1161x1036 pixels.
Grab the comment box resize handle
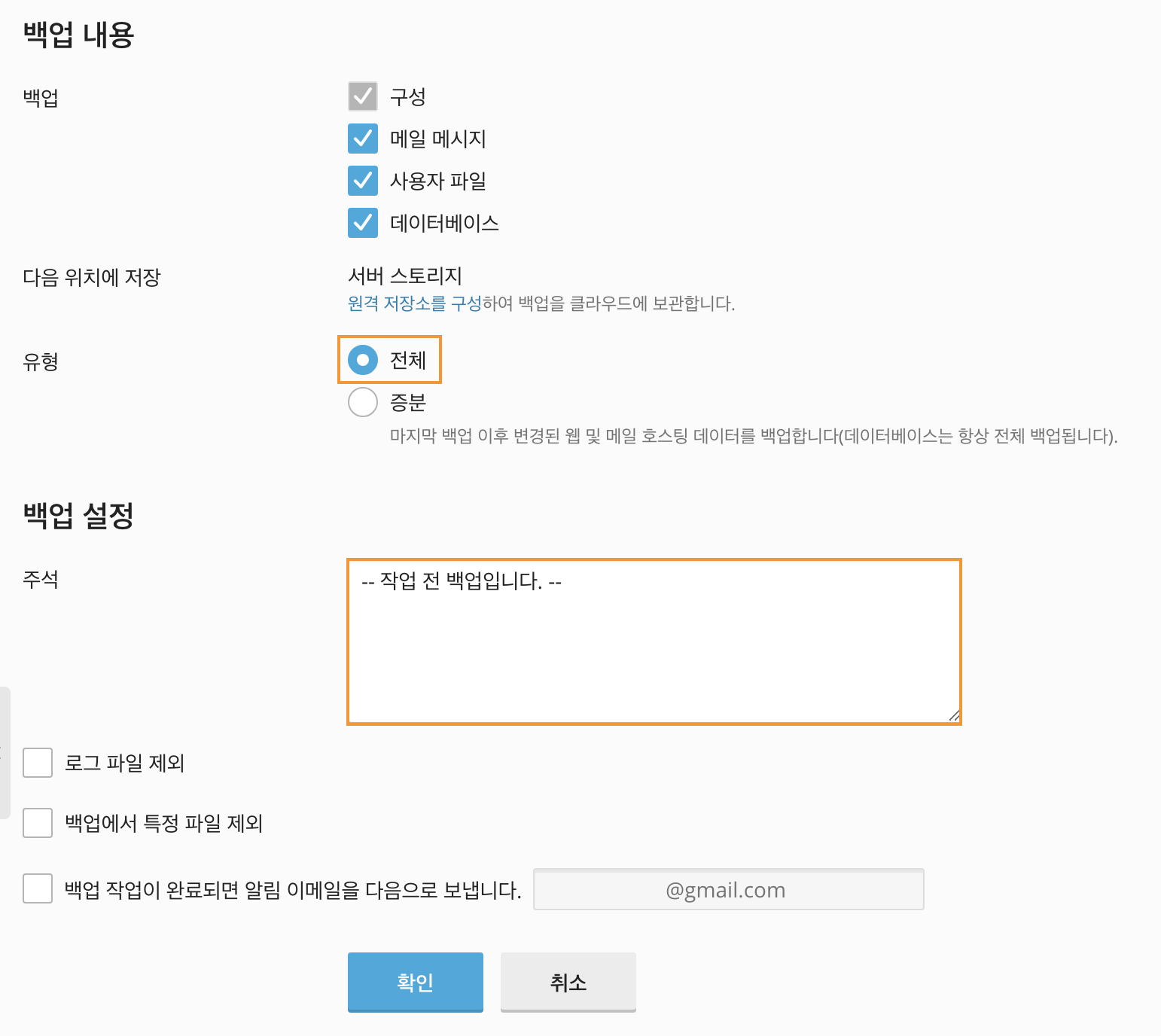coord(954,716)
